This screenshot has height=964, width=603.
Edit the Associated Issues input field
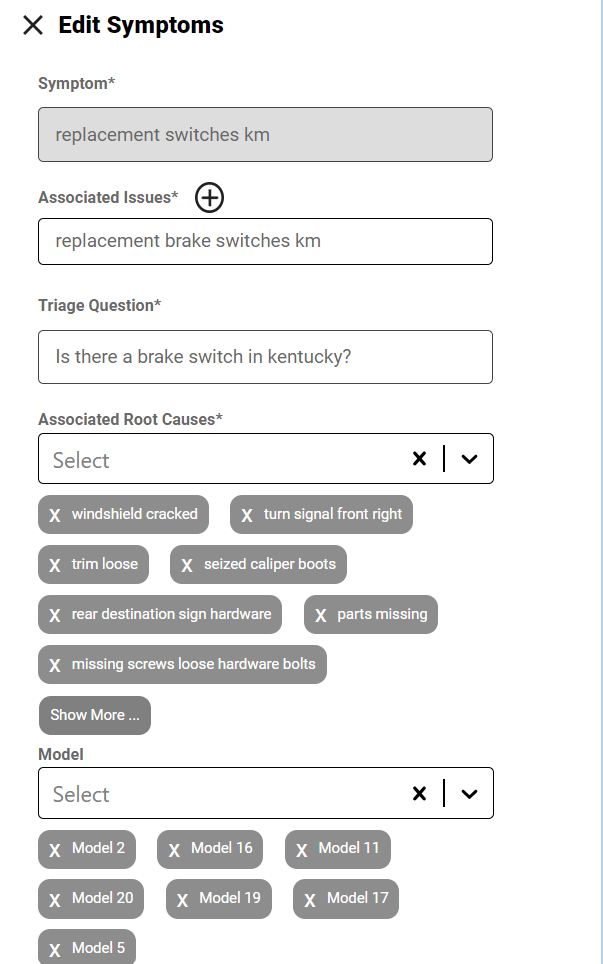(265, 241)
